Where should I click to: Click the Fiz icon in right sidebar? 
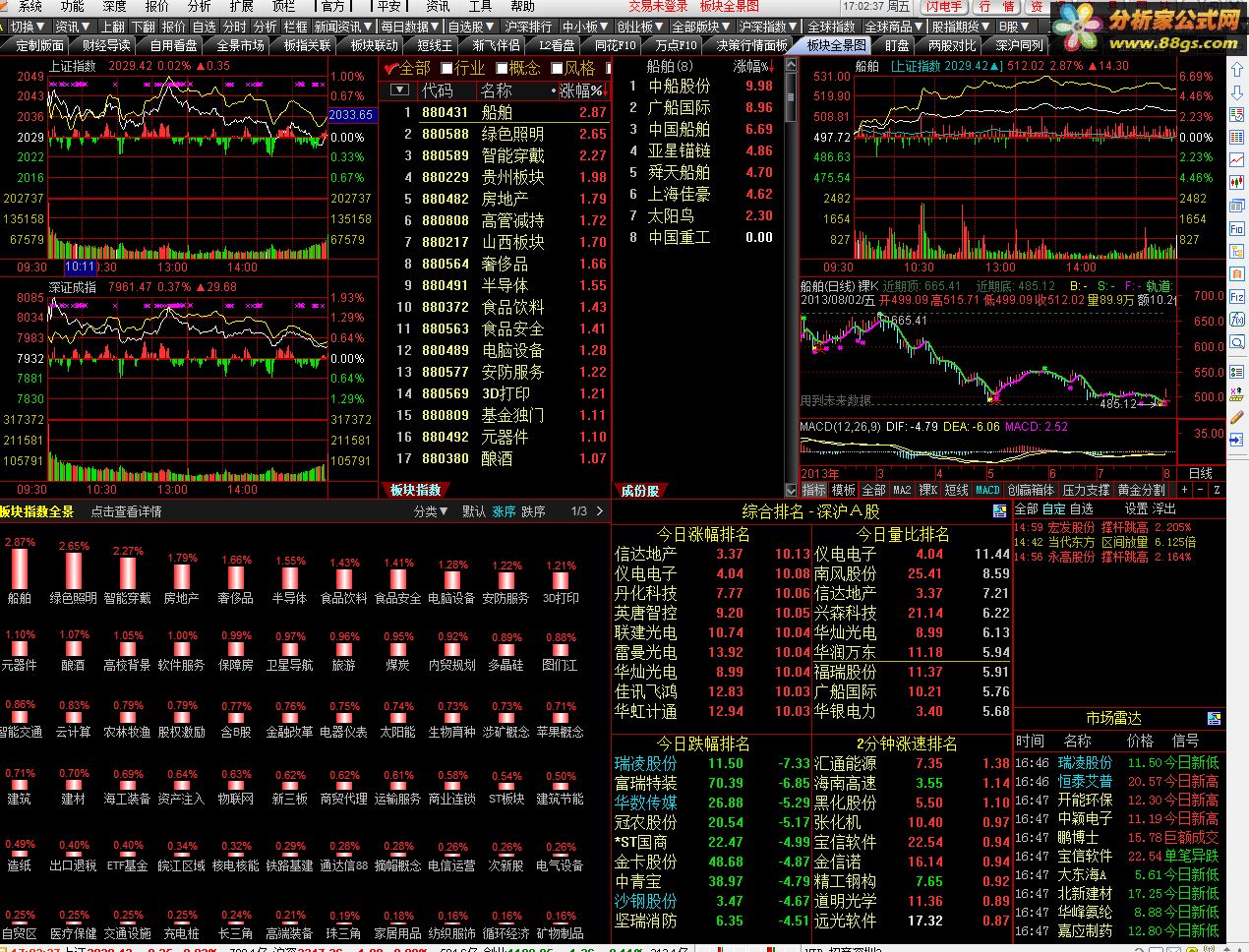coord(1237,296)
